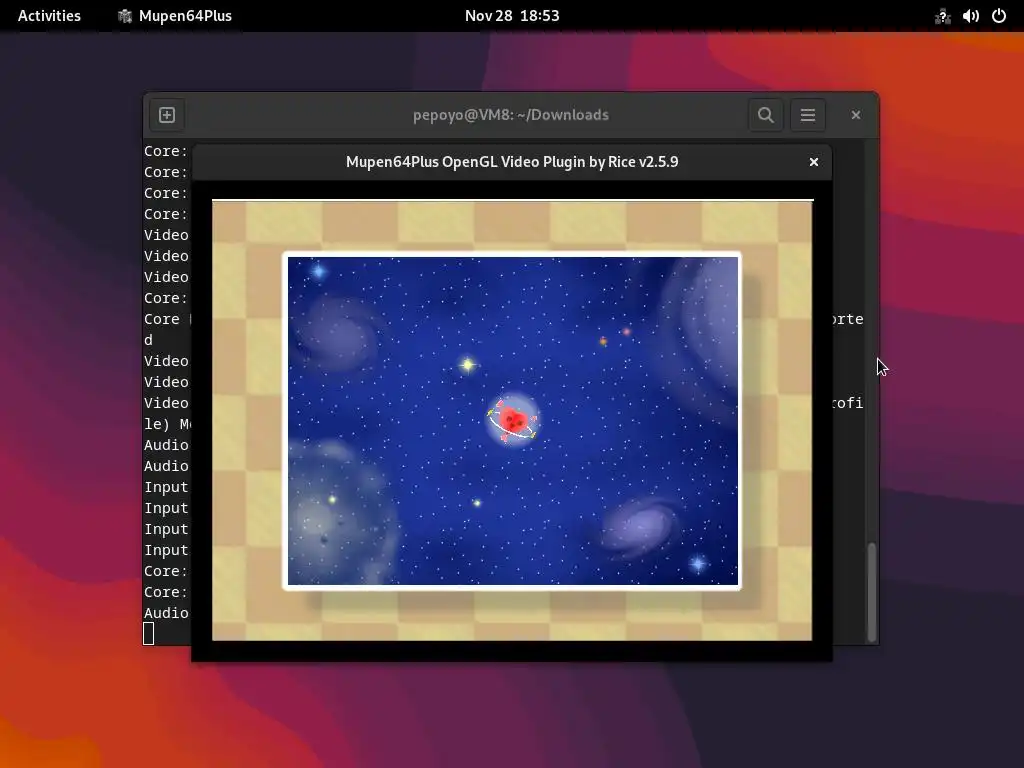Click terminal title pepoyo@VM8: ~/Downloads
This screenshot has width=1024, height=768.
(511, 115)
